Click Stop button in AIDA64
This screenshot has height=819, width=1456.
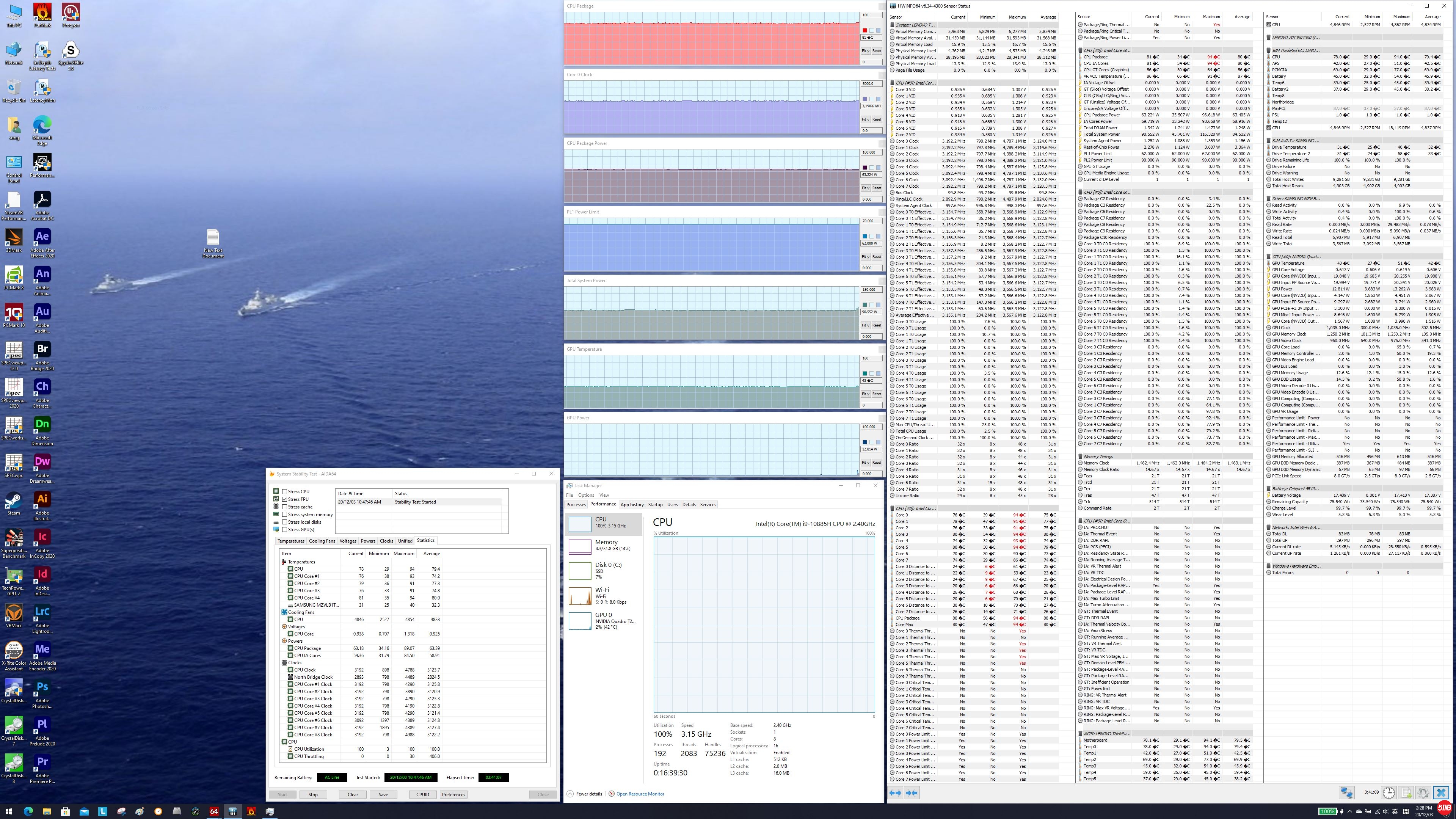pyautogui.click(x=312, y=794)
